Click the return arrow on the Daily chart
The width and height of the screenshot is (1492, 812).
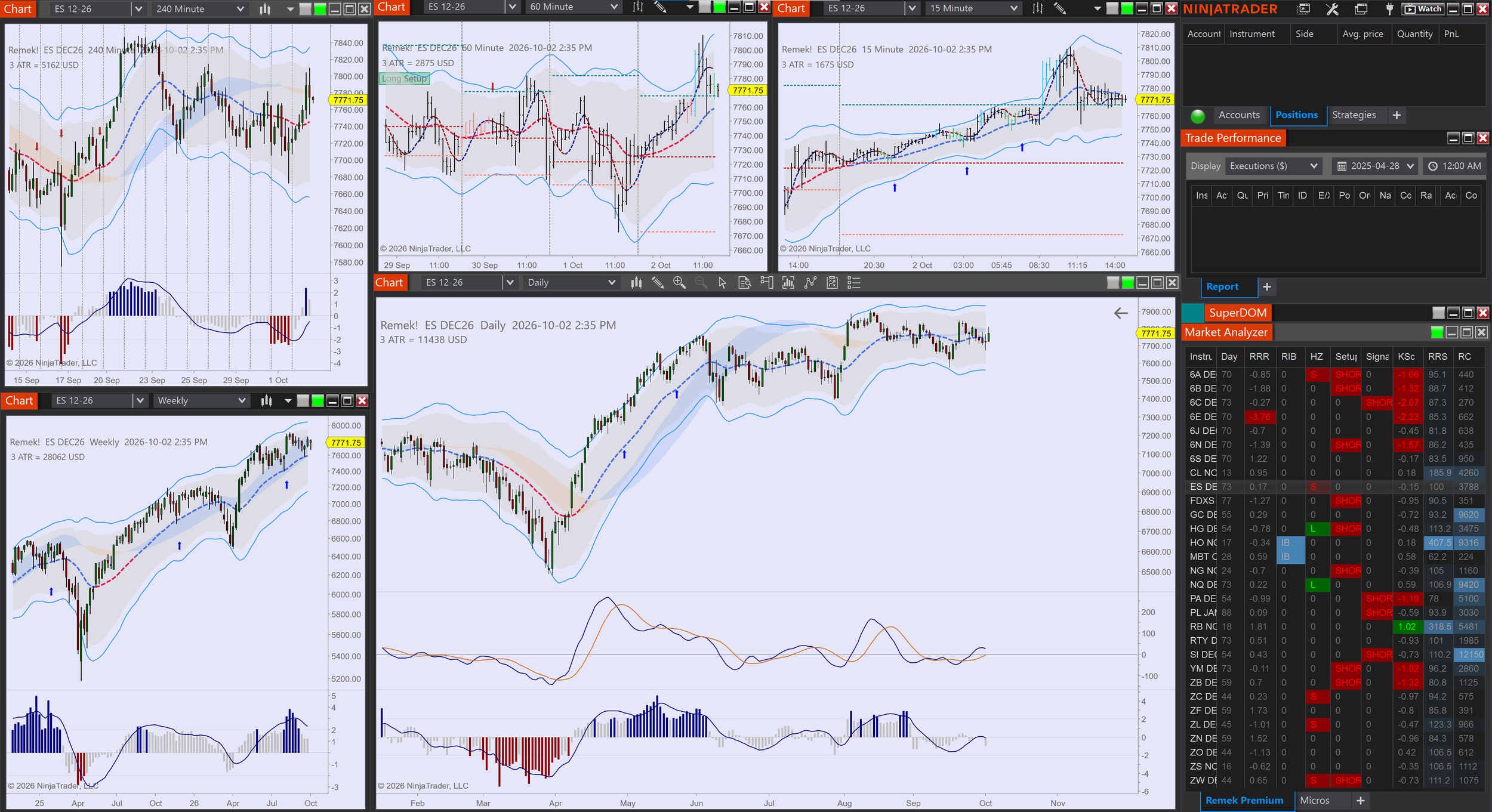(1121, 313)
